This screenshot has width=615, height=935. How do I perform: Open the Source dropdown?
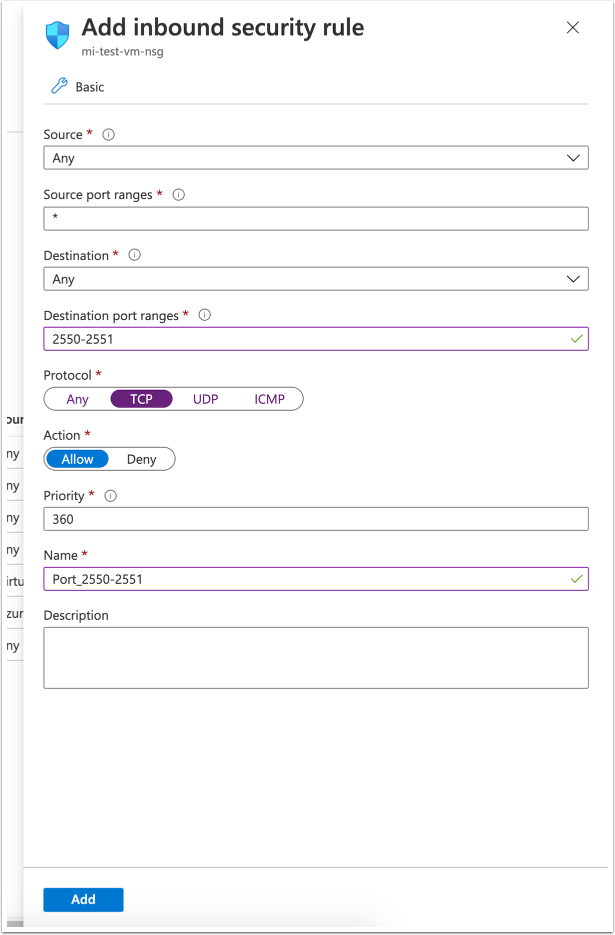[316, 158]
